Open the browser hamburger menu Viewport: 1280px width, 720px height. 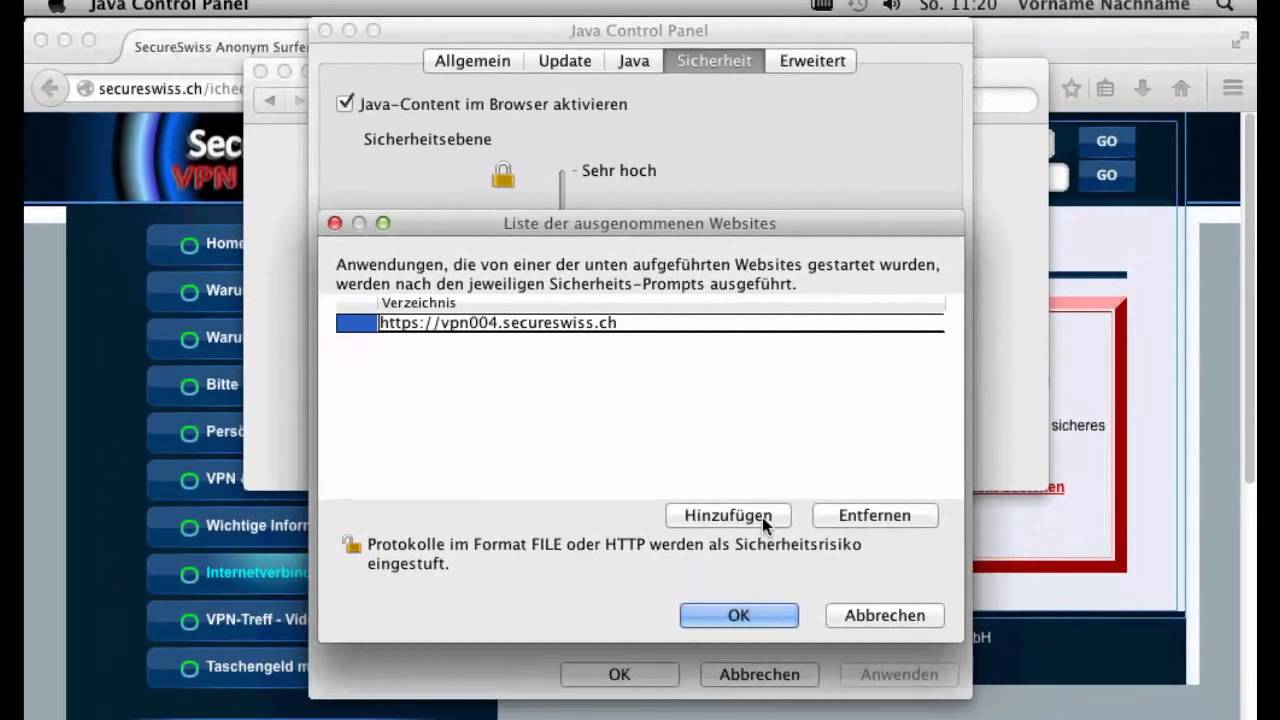click(x=1233, y=88)
